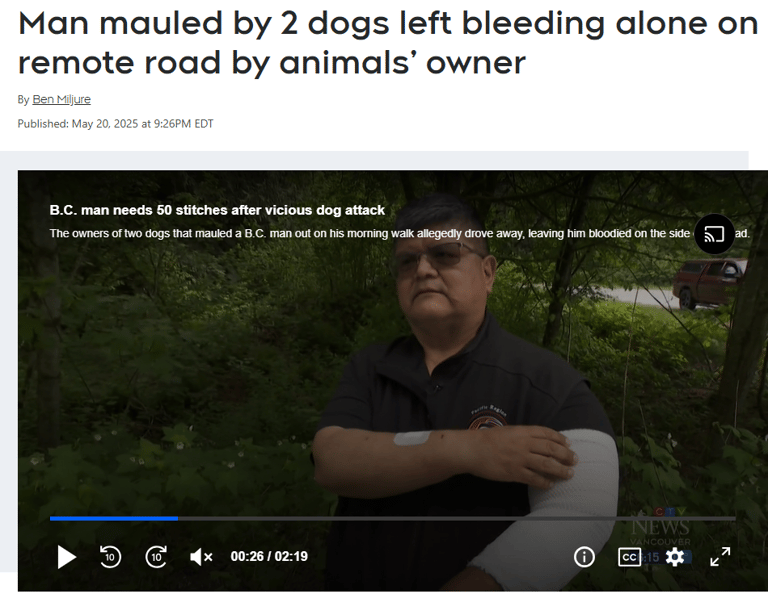Click the 00:26 / 02:19 time display

click(269, 556)
